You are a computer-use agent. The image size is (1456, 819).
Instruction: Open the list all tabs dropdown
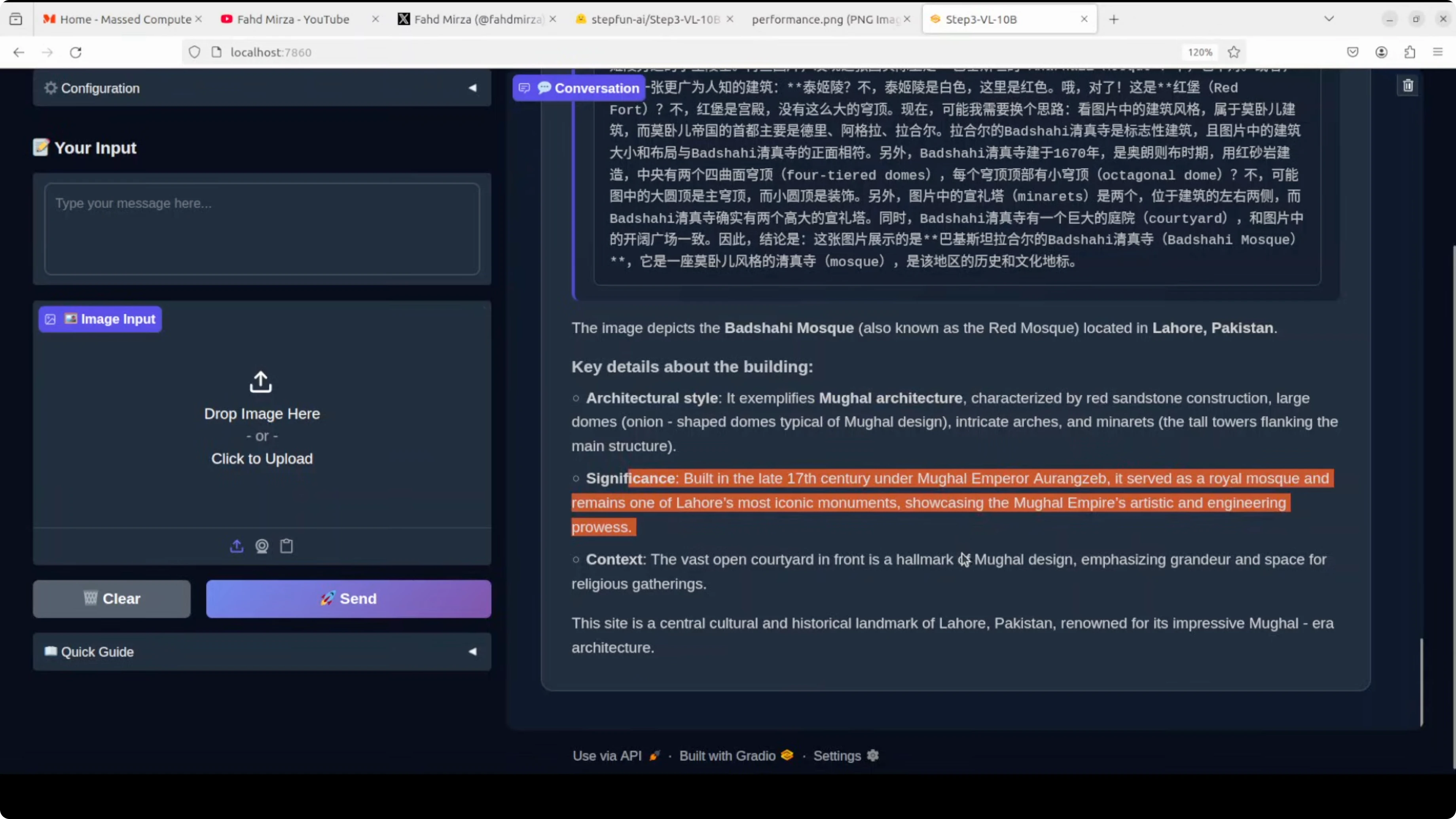point(1329,19)
